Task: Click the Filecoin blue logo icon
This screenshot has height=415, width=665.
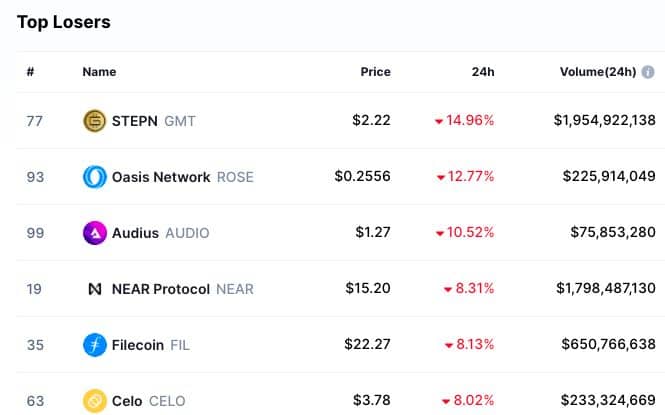Action: point(95,345)
